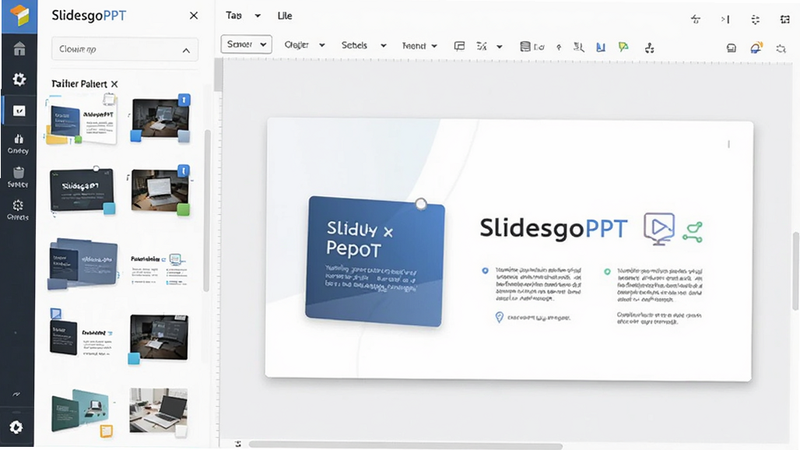Click the pin circle on the blue card

[421, 204]
